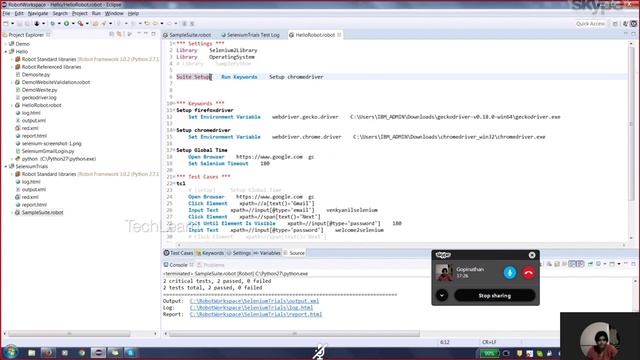
Task: Expand the DemoWebsiteValidation.robot node
Action: [x=12, y=82]
